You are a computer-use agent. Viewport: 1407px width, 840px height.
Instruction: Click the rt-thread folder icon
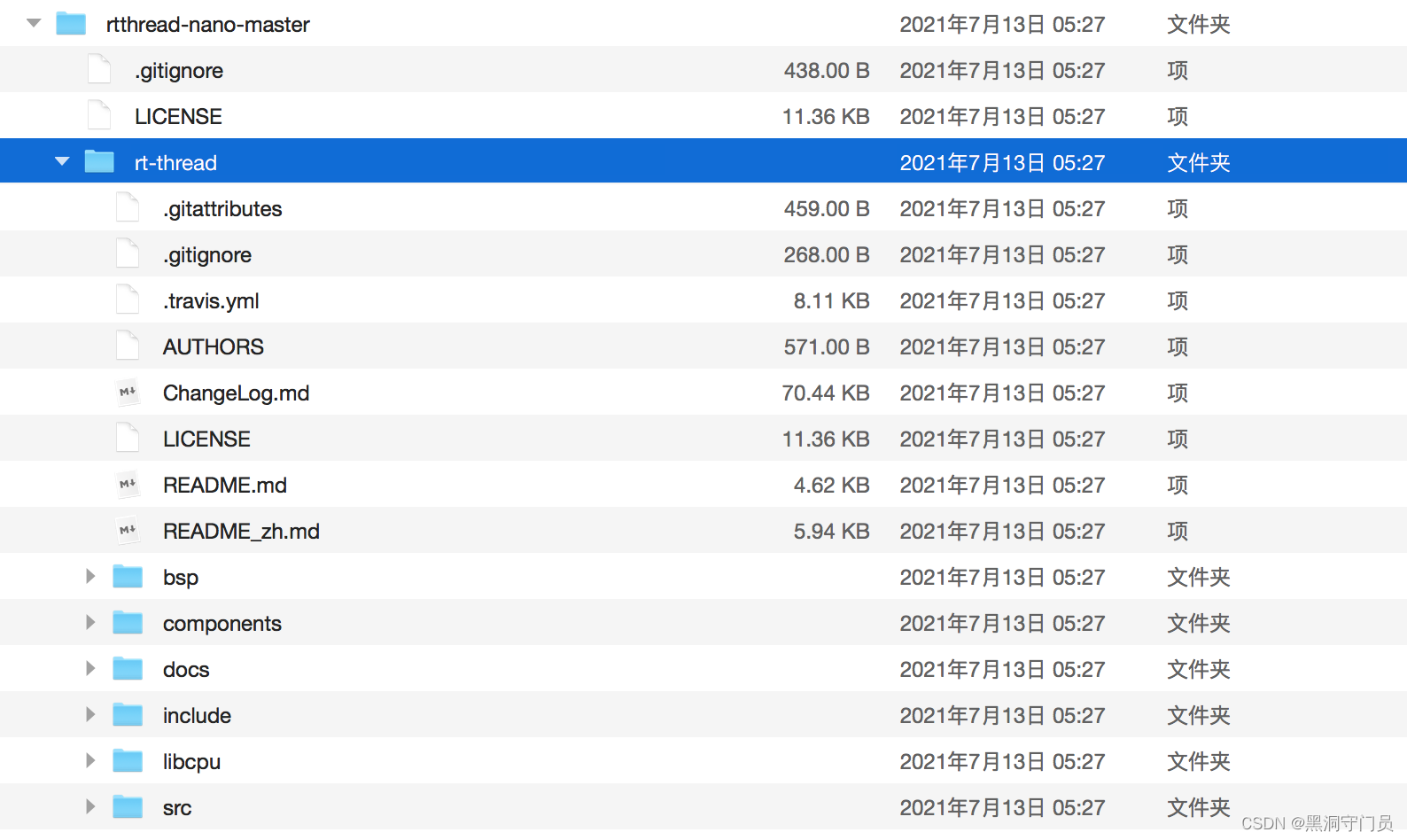tap(99, 161)
